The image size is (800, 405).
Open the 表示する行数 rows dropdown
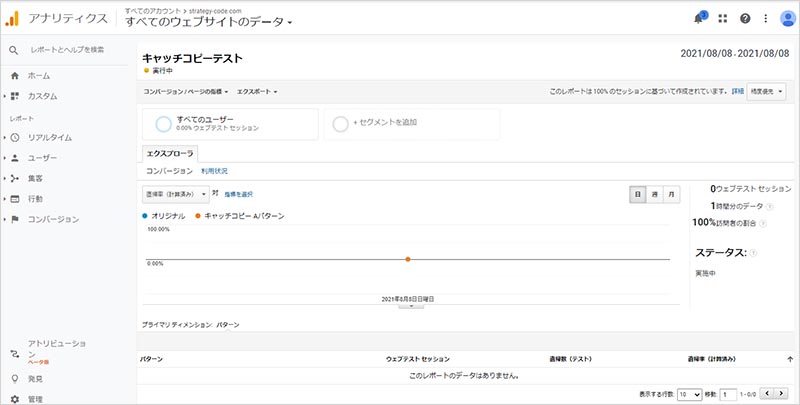[689, 395]
